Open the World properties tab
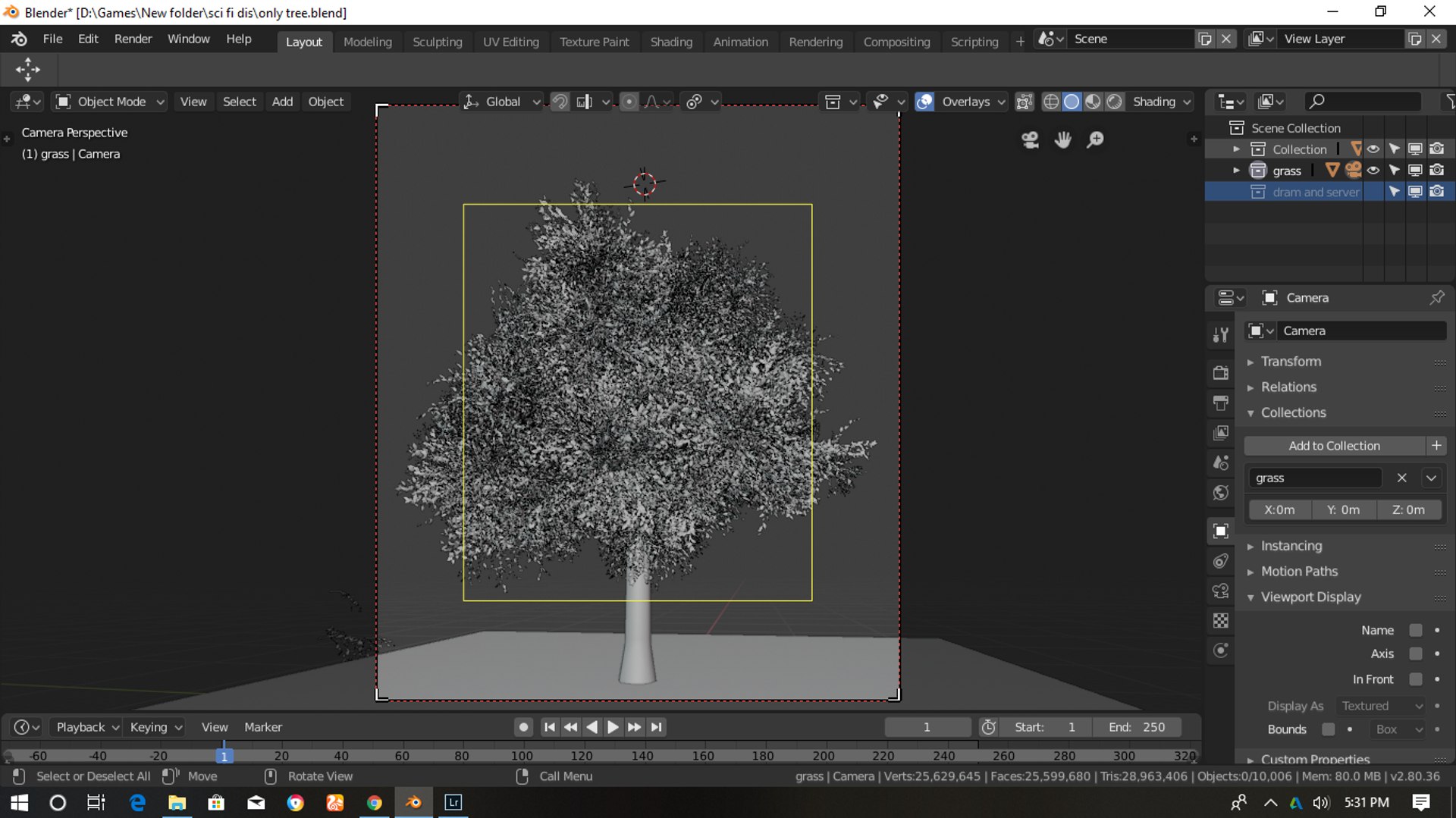 click(x=1220, y=493)
